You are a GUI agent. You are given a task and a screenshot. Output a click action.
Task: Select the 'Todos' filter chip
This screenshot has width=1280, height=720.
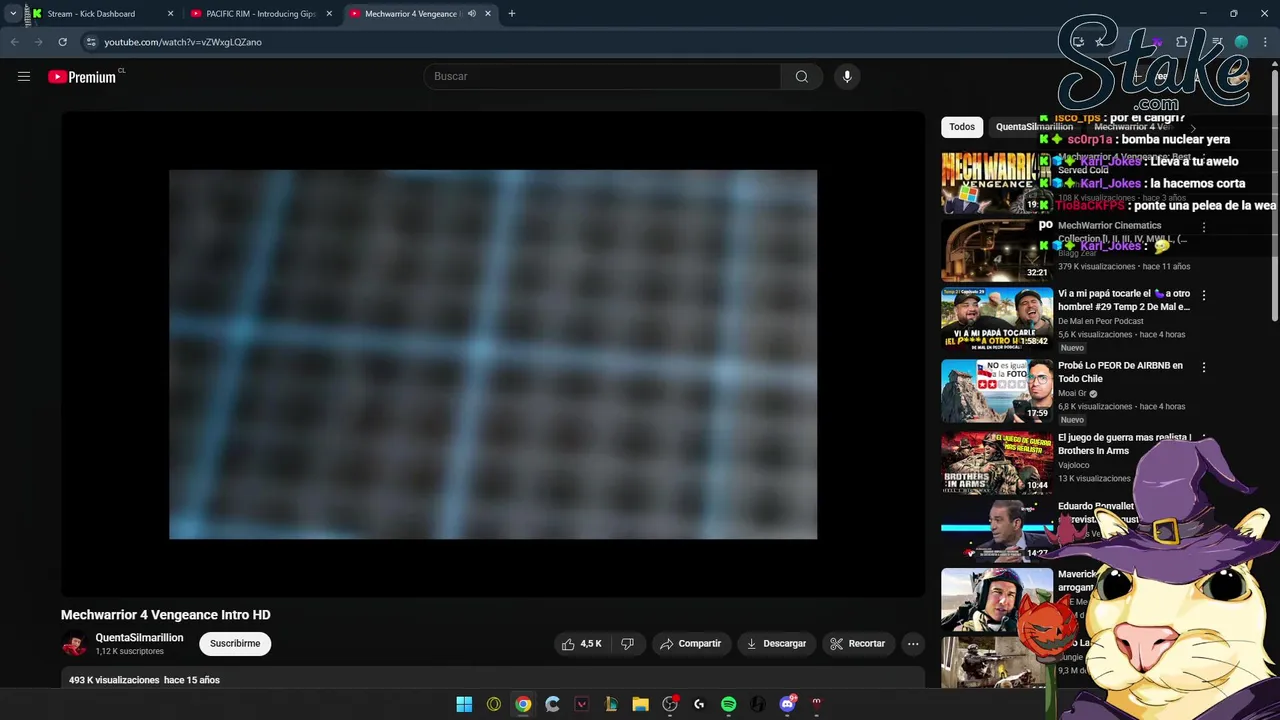pyautogui.click(x=962, y=127)
